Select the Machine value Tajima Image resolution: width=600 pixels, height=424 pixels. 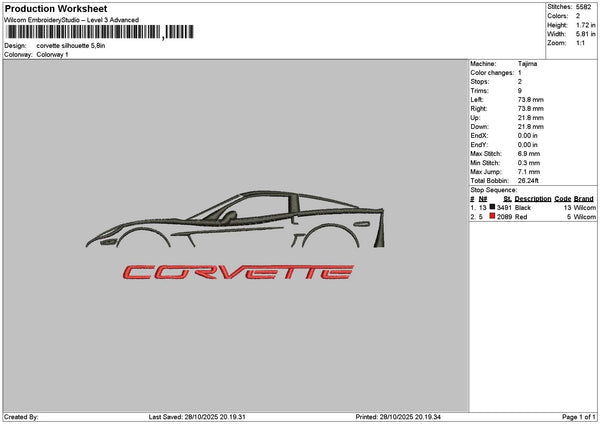pyautogui.click(x=527, y=64)
